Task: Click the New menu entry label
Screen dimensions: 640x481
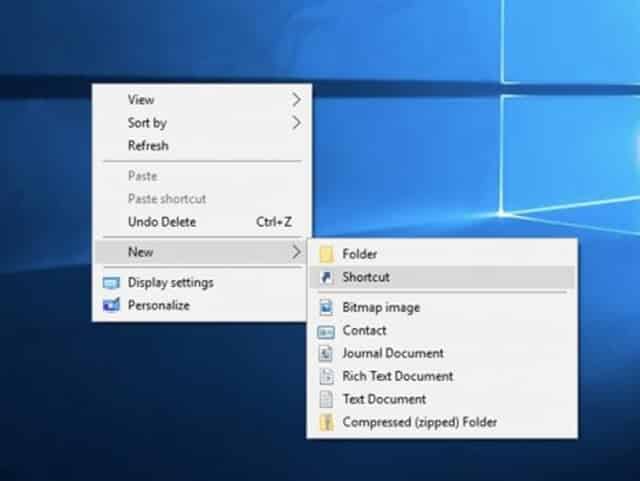Action: click(x=141, y=253)
